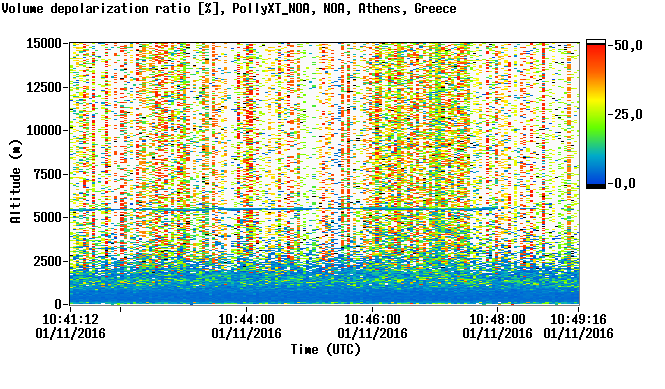Click the 7500 altitude tick label

tap(47, 174)
